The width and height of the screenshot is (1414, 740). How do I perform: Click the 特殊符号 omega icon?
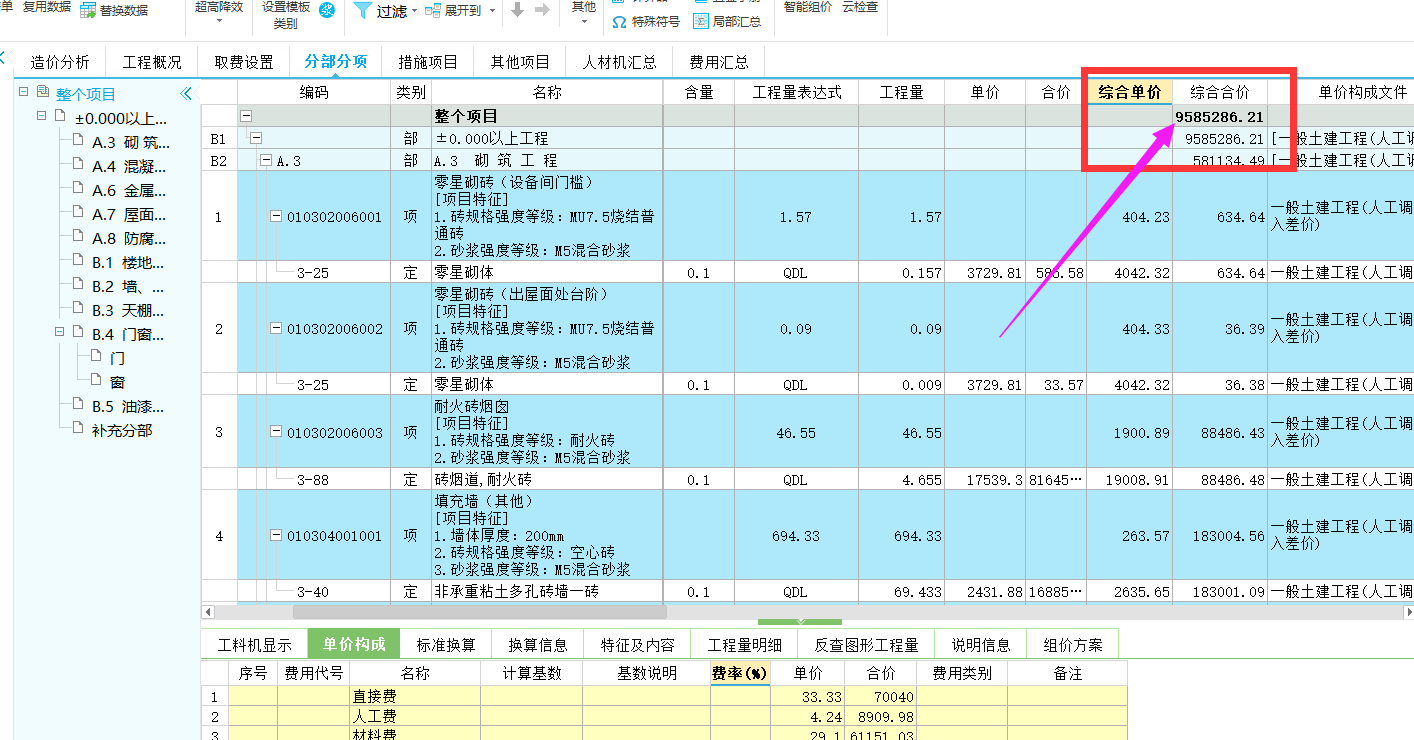[619, 21]
